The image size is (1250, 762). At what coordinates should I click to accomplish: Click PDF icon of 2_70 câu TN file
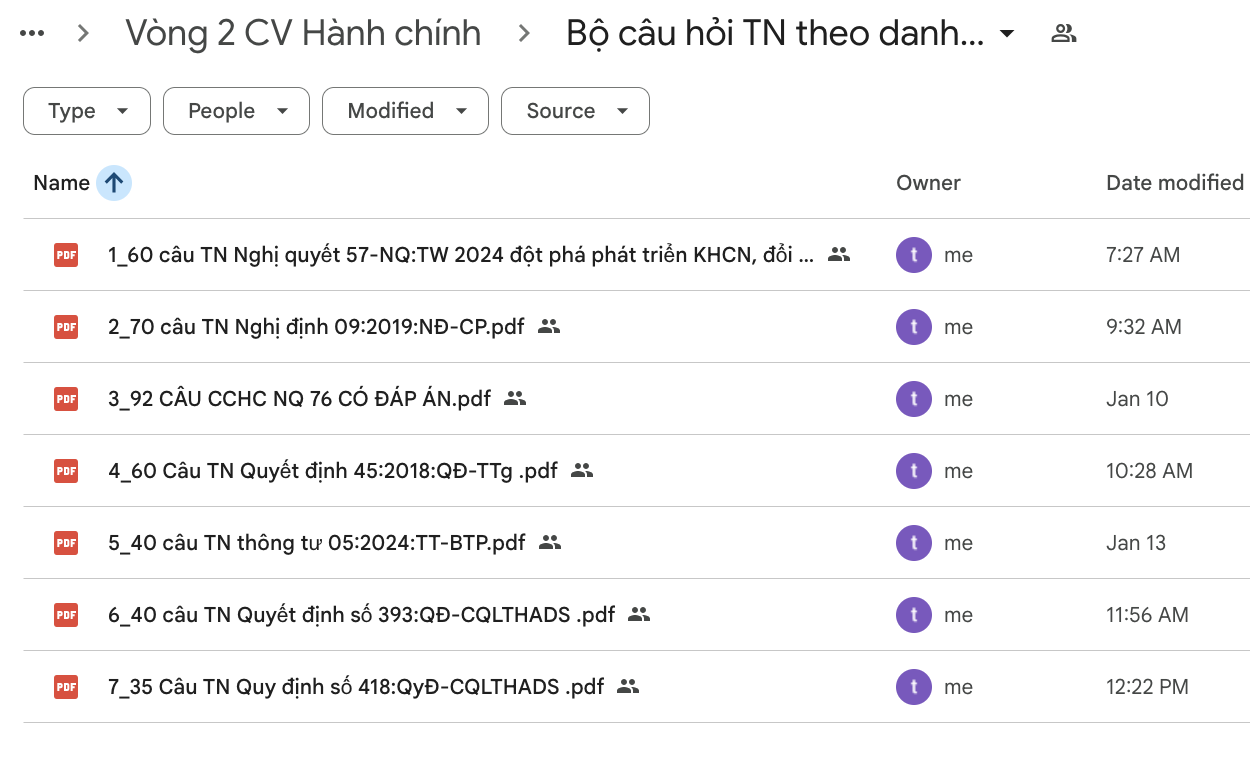coord(66,327)
